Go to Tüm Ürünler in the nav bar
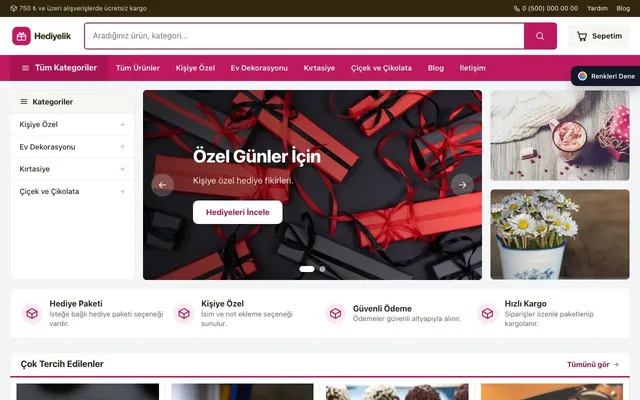This screenshot has height=400, width=640. (138, 68)
